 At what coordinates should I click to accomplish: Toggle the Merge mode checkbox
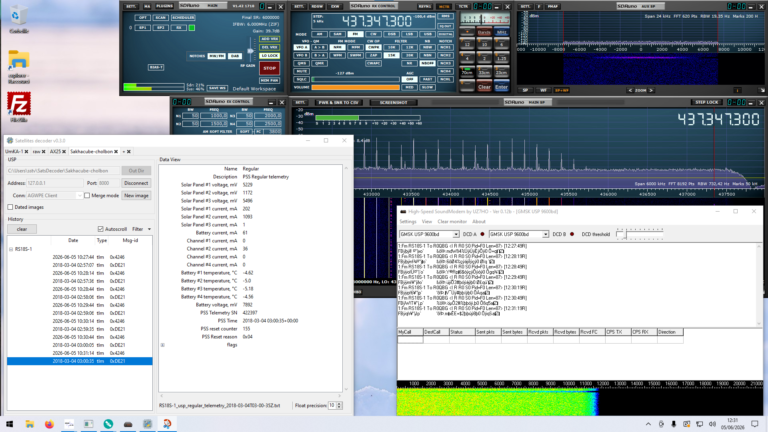[87, 195]
